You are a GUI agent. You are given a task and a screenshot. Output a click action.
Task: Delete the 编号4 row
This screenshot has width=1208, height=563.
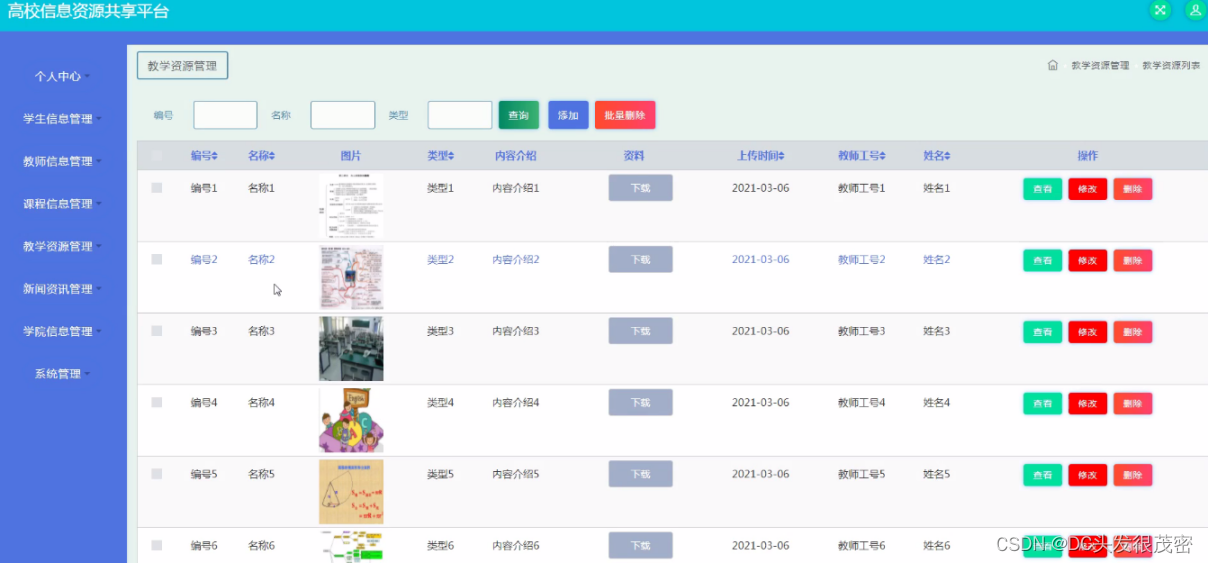click(x=1132, y=403)
